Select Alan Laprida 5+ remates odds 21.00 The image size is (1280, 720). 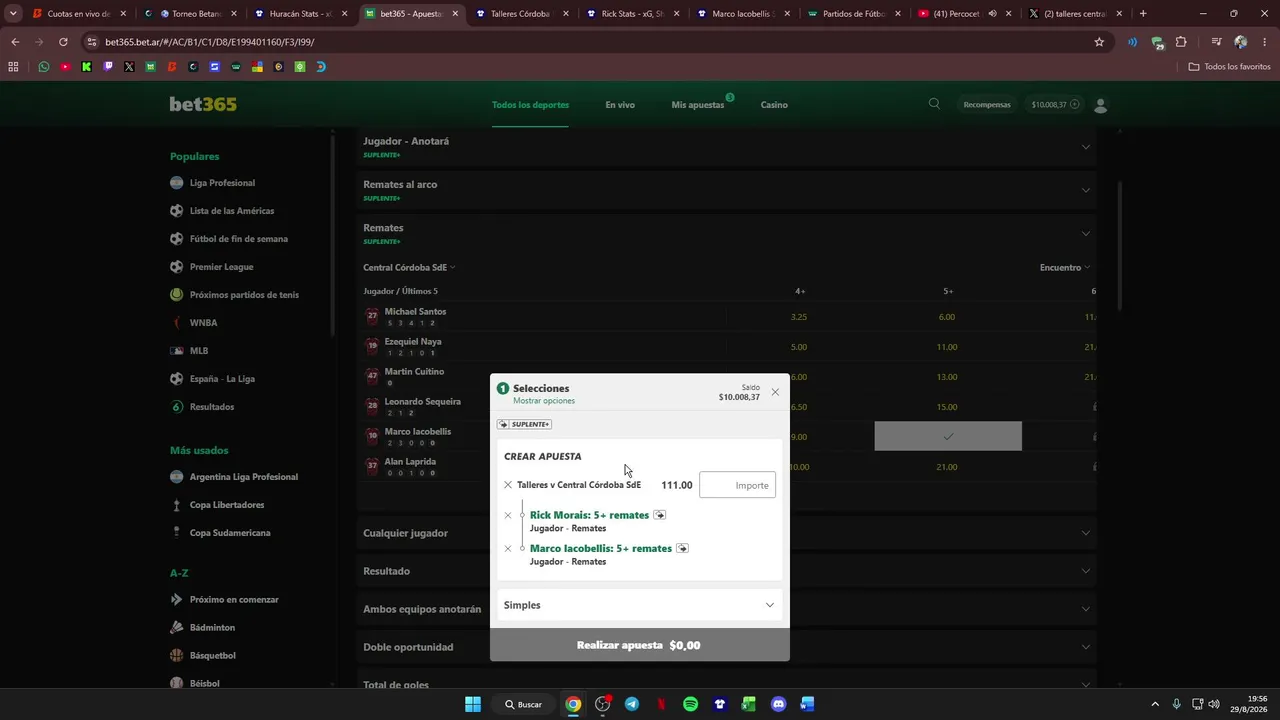(x=947, y=467)
